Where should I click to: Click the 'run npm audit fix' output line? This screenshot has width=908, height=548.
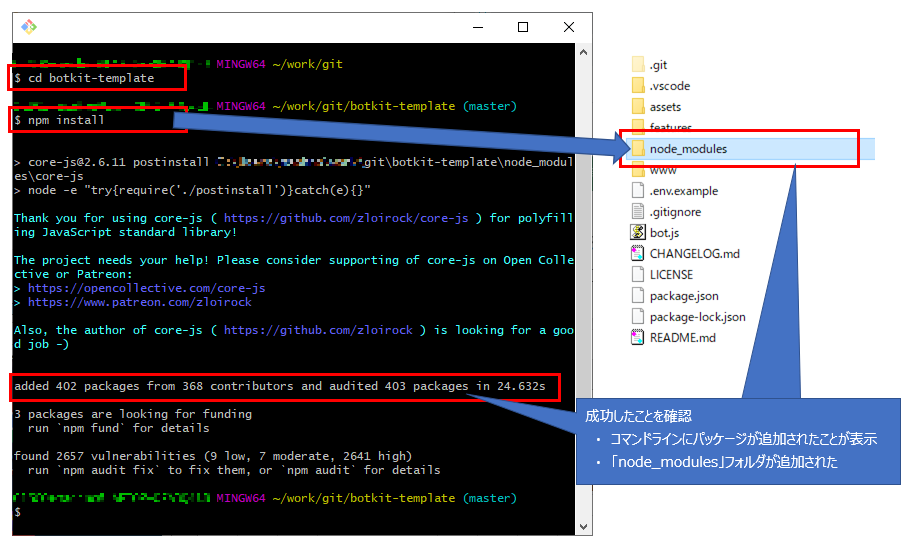coord(234,470)
